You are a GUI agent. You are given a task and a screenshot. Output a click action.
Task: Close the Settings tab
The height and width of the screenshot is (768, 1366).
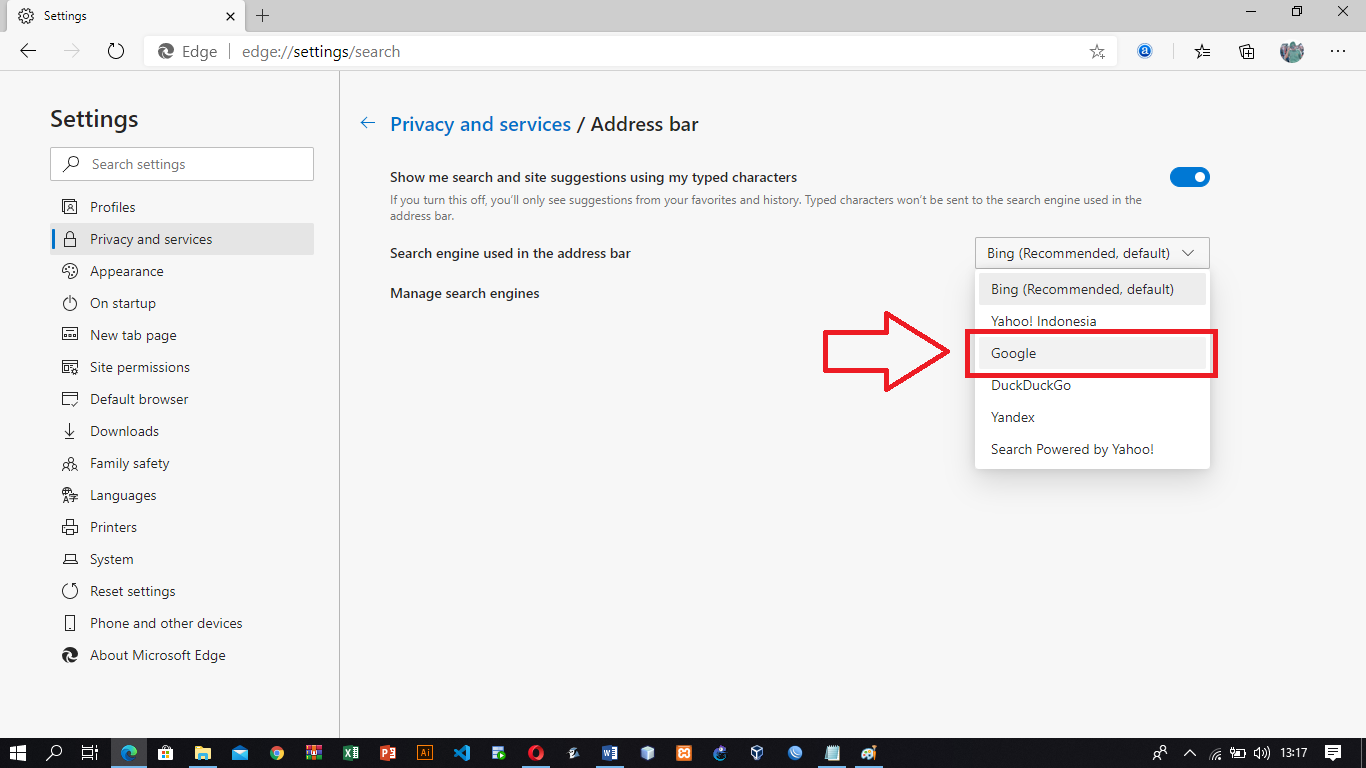point(230,16)
